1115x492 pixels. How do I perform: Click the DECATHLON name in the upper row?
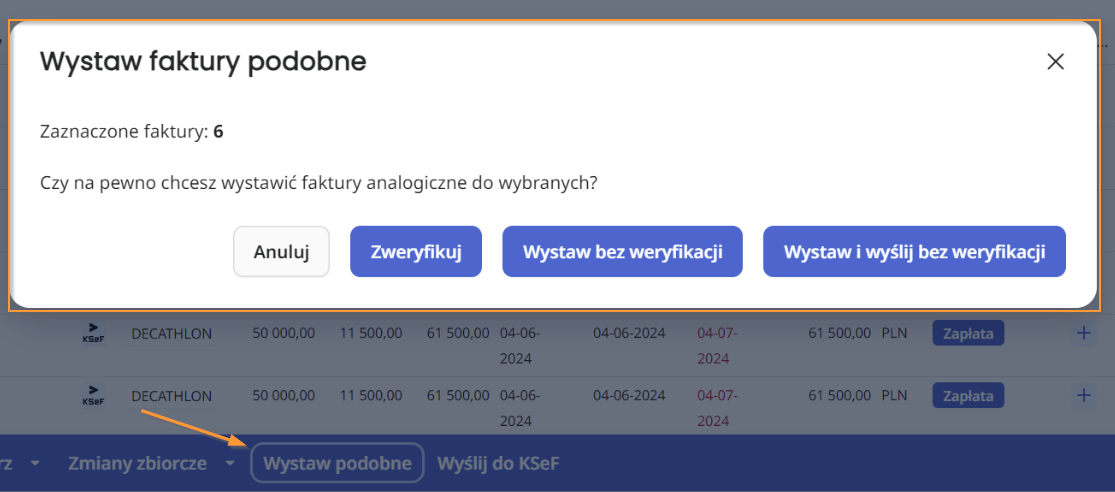click(171, 333)
